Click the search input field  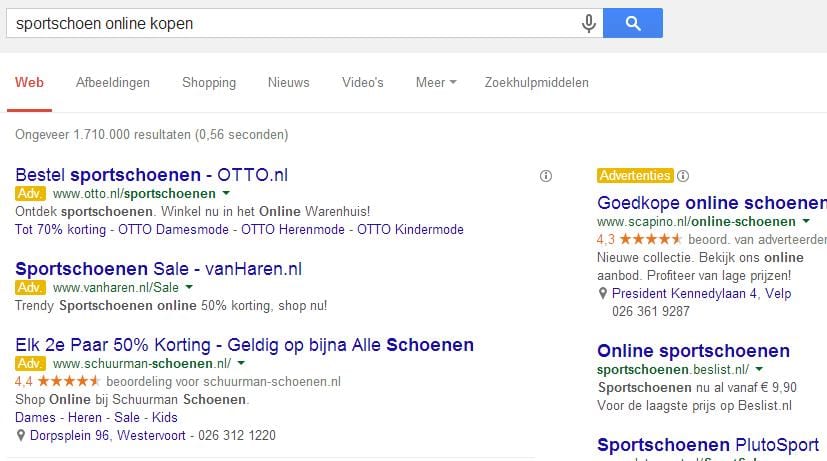tap(293, 23)
